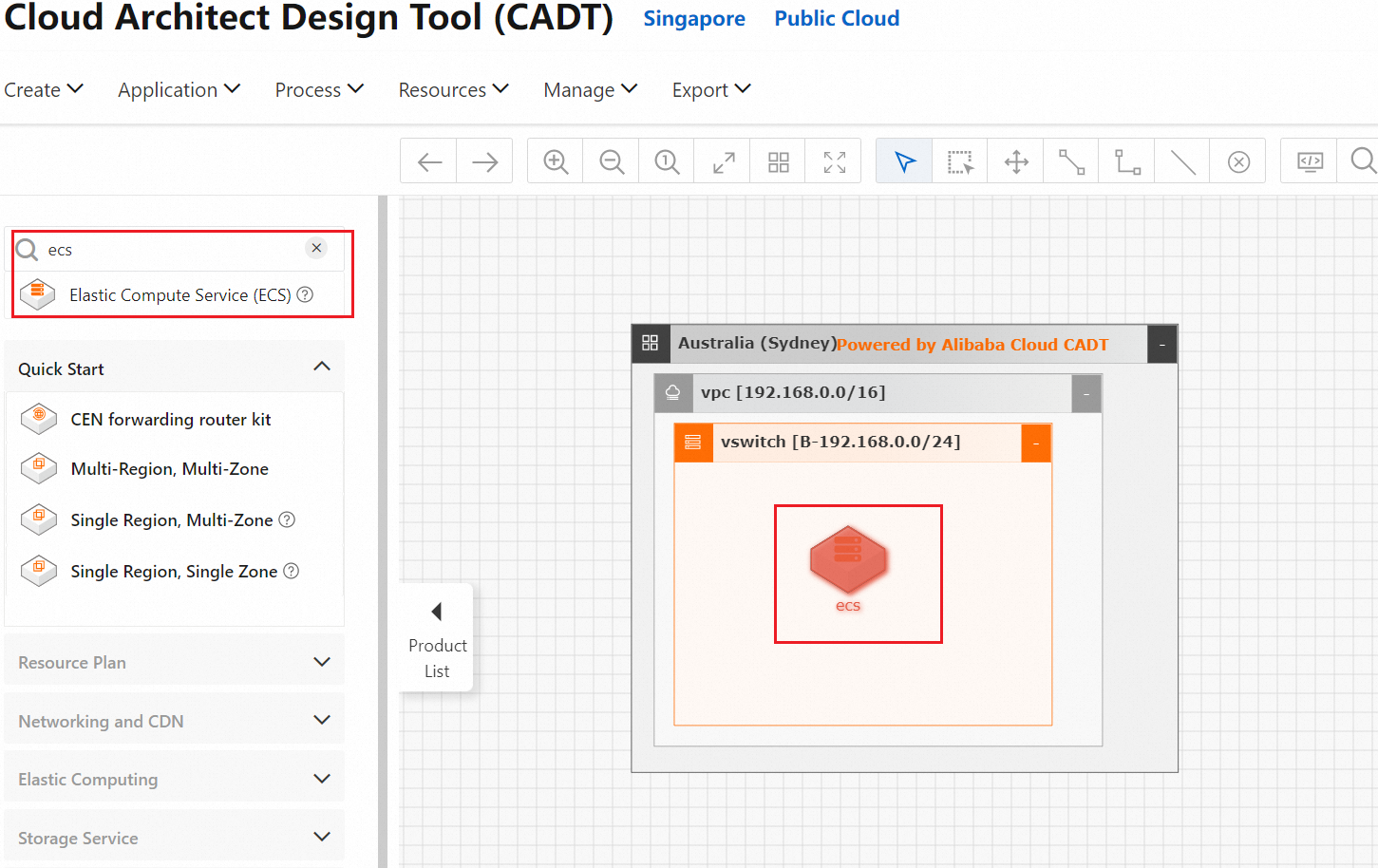Open the code view icon
1378x868 pixels.
coord(1310,161)
